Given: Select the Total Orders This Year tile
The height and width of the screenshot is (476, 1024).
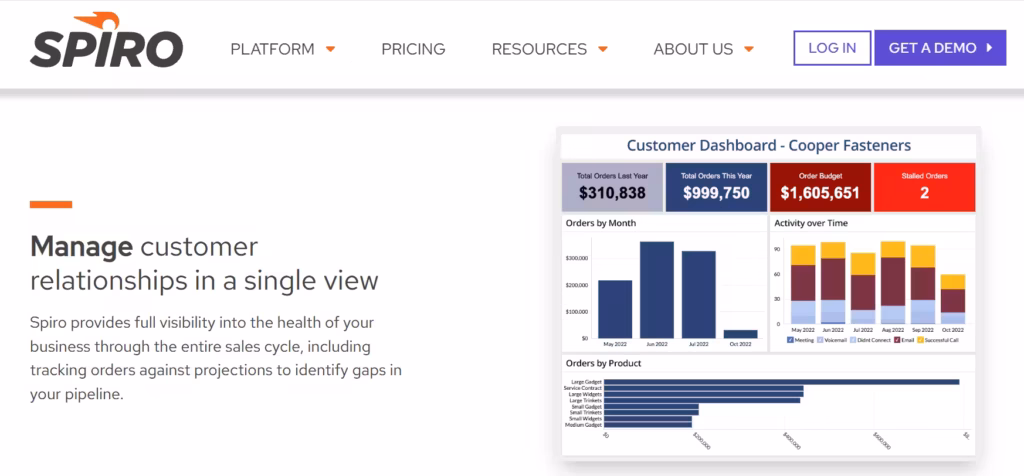Looking at the screenshot, I should (716, 187).
